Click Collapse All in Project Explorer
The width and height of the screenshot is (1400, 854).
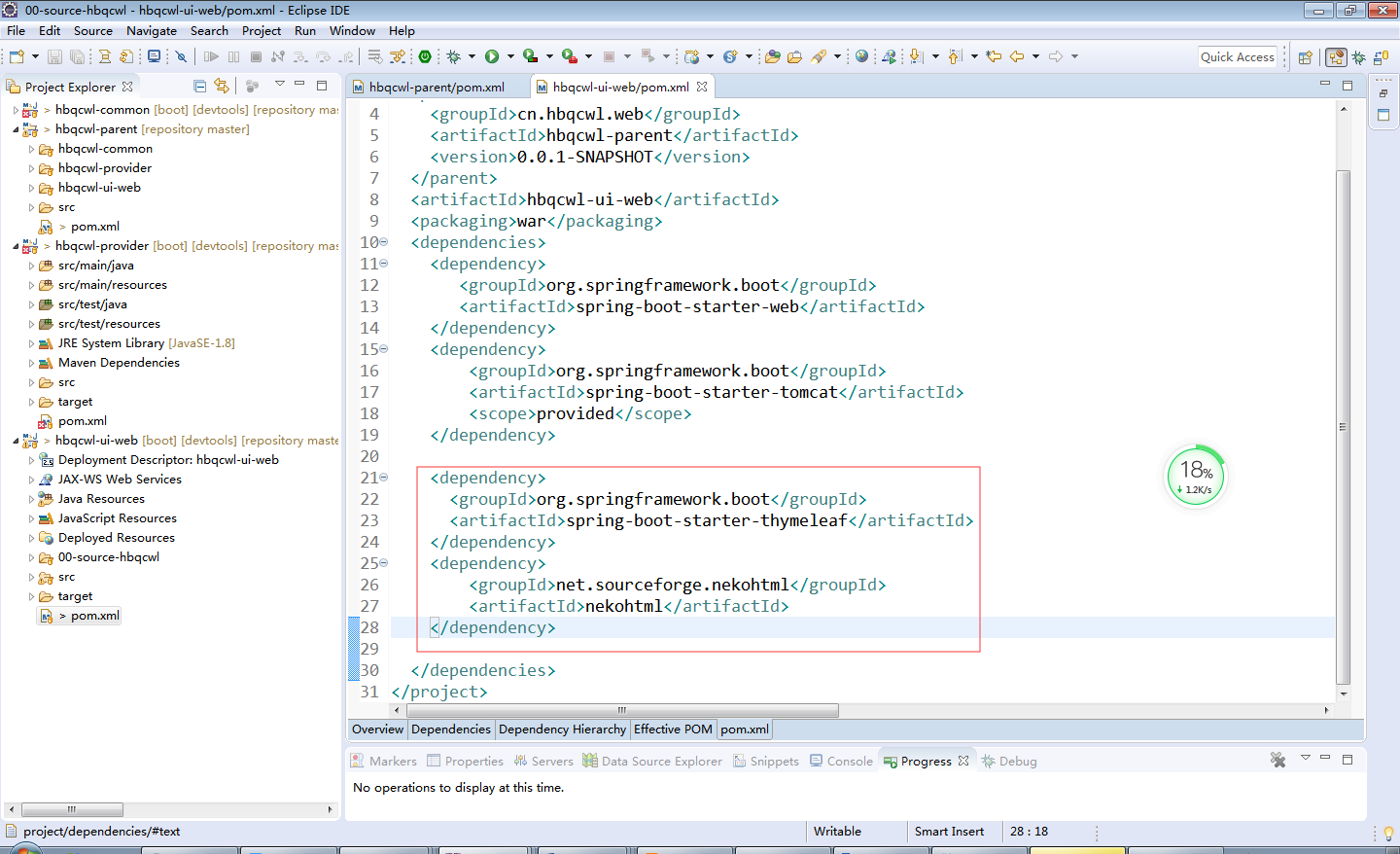(200, 86)
